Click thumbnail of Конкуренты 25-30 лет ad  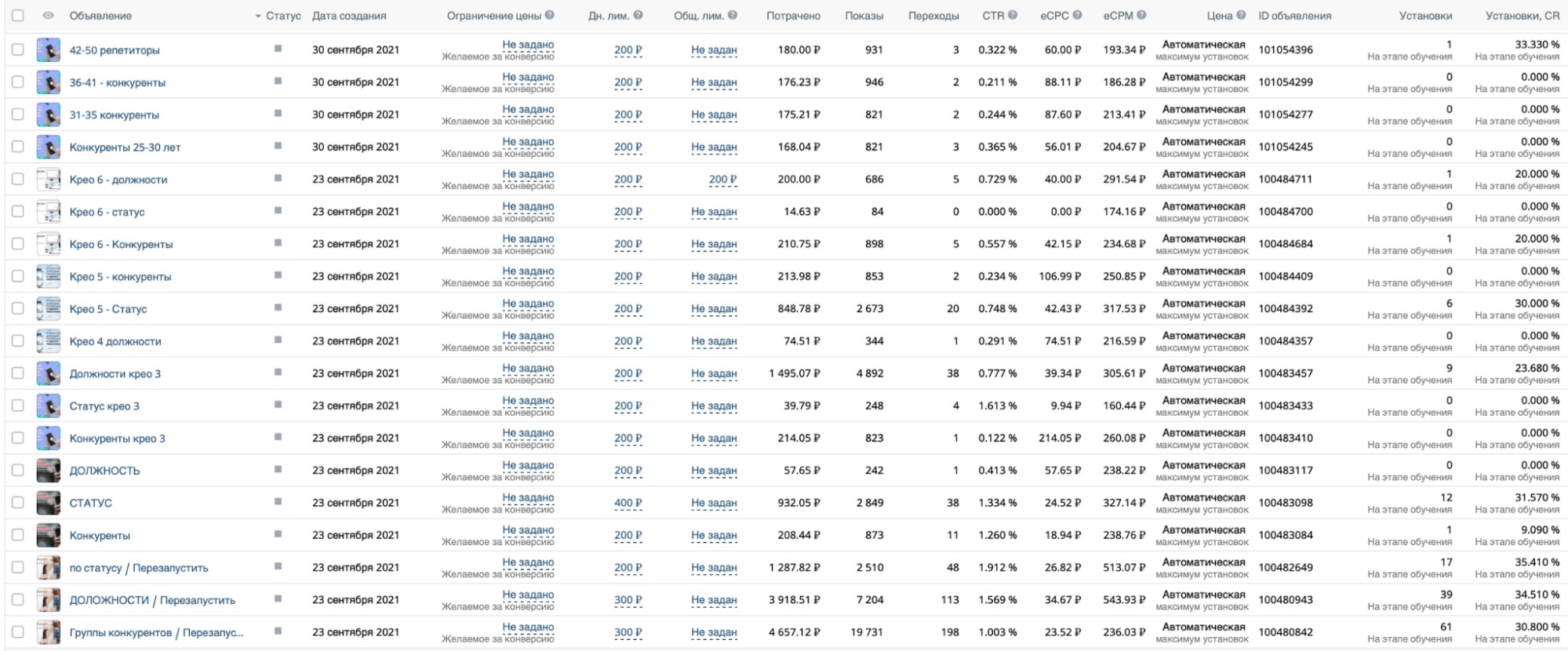pyautogui.click(x=49, y=147)
